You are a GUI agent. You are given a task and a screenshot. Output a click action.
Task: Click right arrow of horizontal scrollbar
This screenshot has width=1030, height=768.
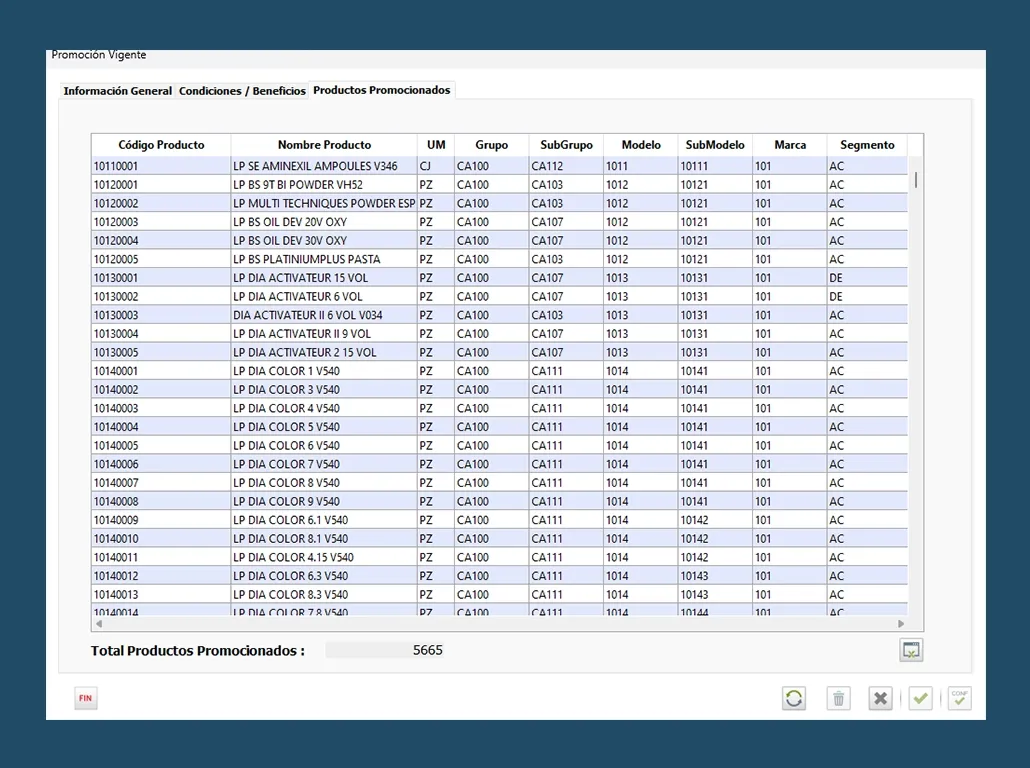[x=902, y=624]
